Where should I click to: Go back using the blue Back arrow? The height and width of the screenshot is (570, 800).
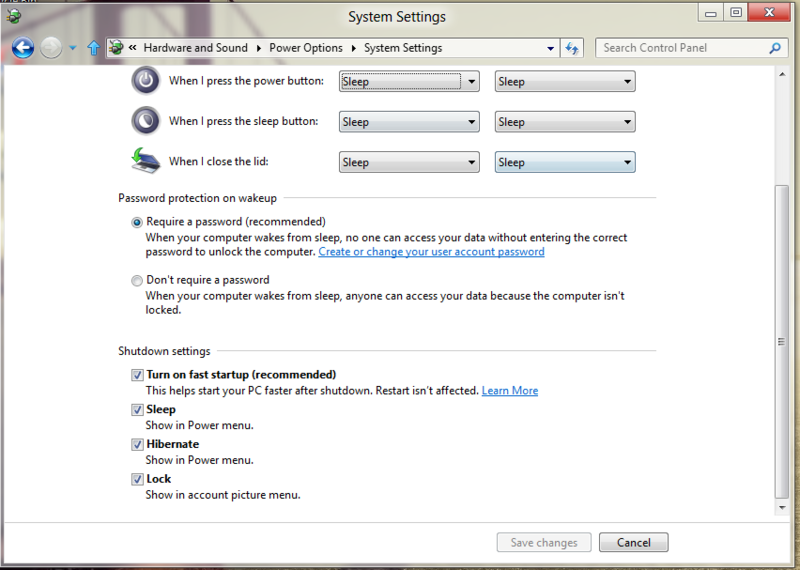(x=22, y=48)
